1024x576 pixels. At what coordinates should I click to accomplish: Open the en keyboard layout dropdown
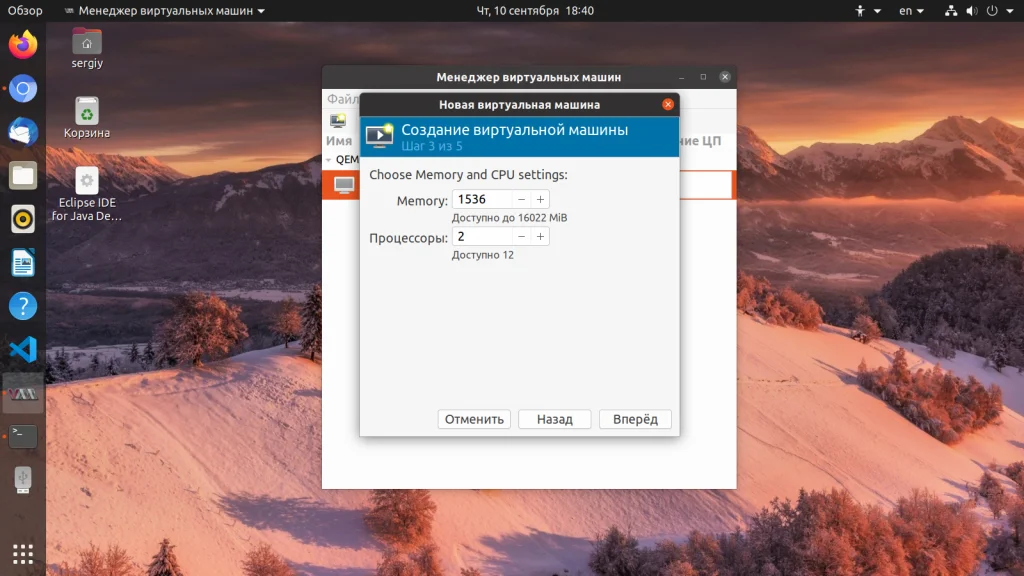coord(911,10)
